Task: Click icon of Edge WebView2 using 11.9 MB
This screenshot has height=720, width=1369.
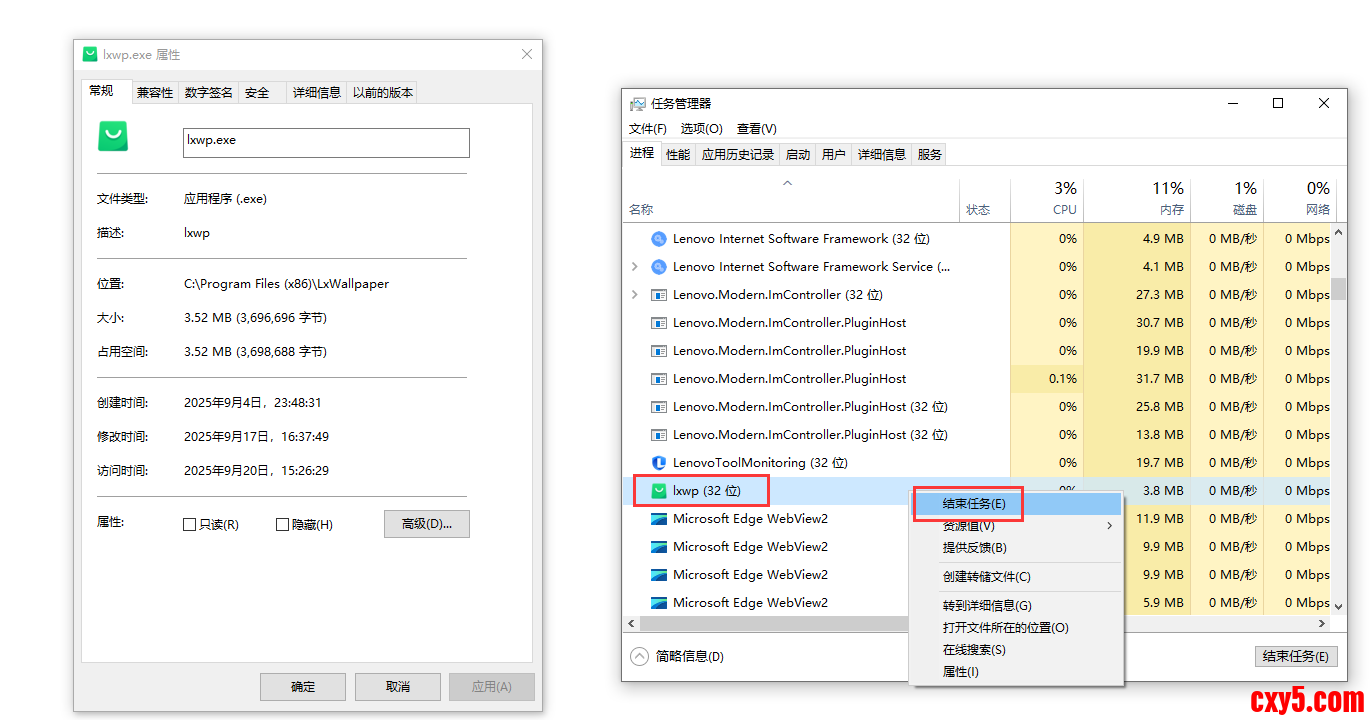Action: [658, 519]
